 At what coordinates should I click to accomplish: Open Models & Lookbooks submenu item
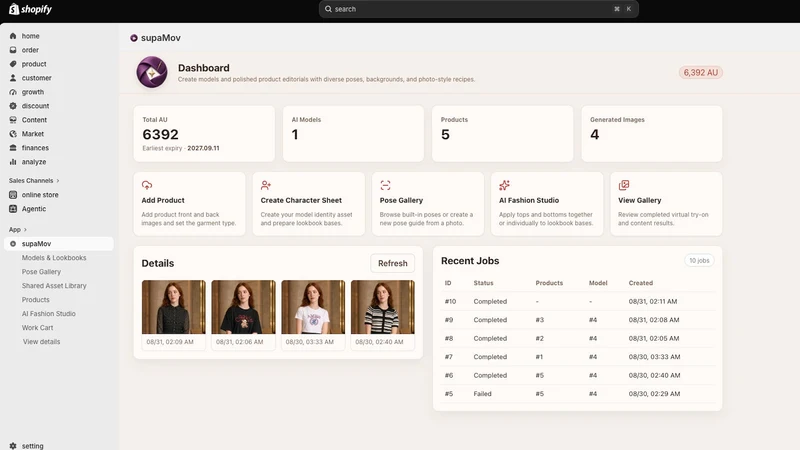(x=54, y=258)
